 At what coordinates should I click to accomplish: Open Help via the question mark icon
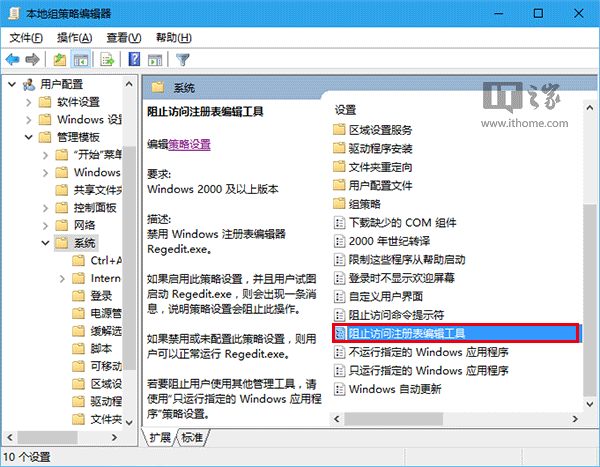coord(135,59)
